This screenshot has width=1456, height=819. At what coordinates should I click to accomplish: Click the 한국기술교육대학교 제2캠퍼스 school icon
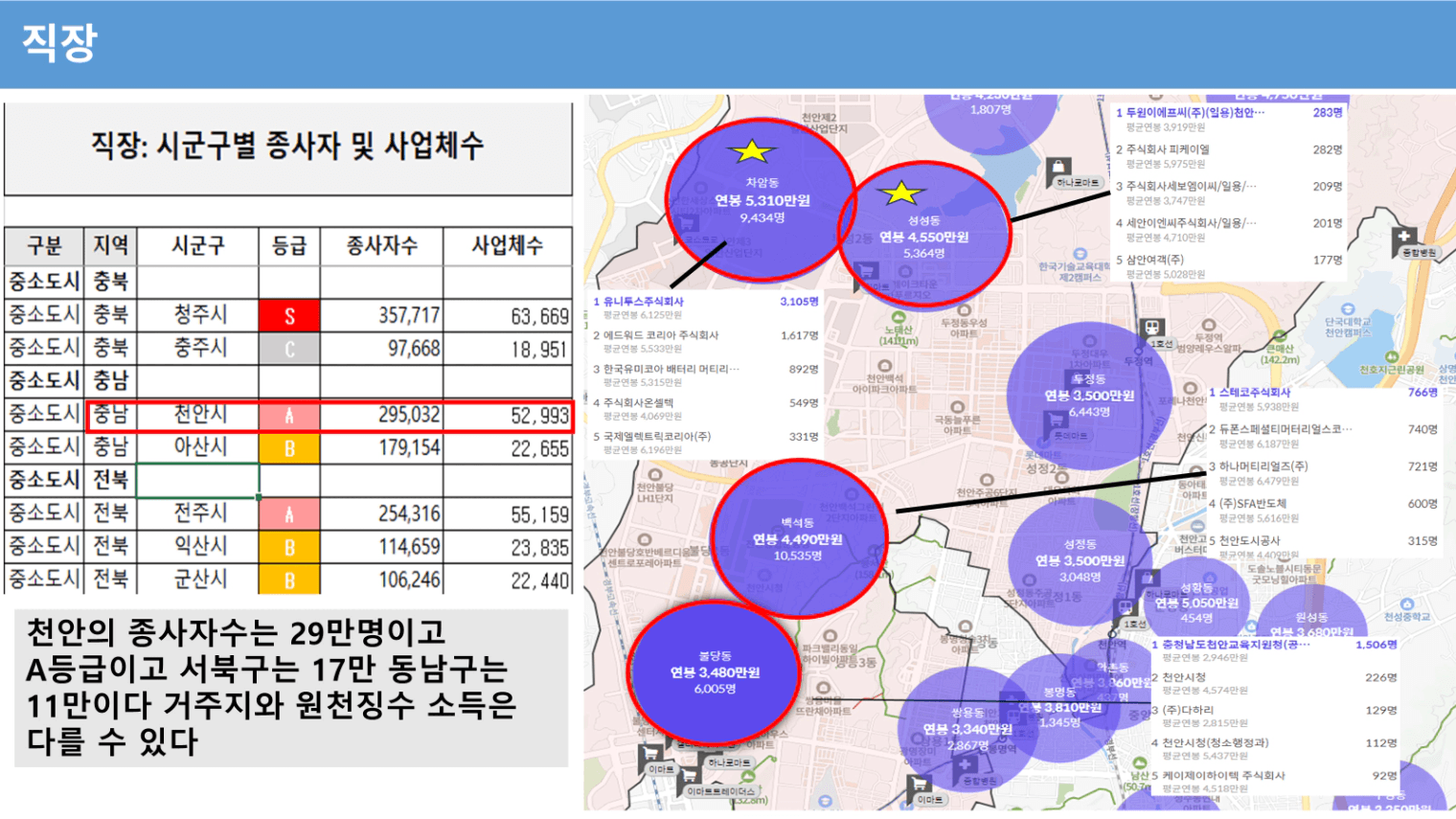click(x=1080, y=255)
